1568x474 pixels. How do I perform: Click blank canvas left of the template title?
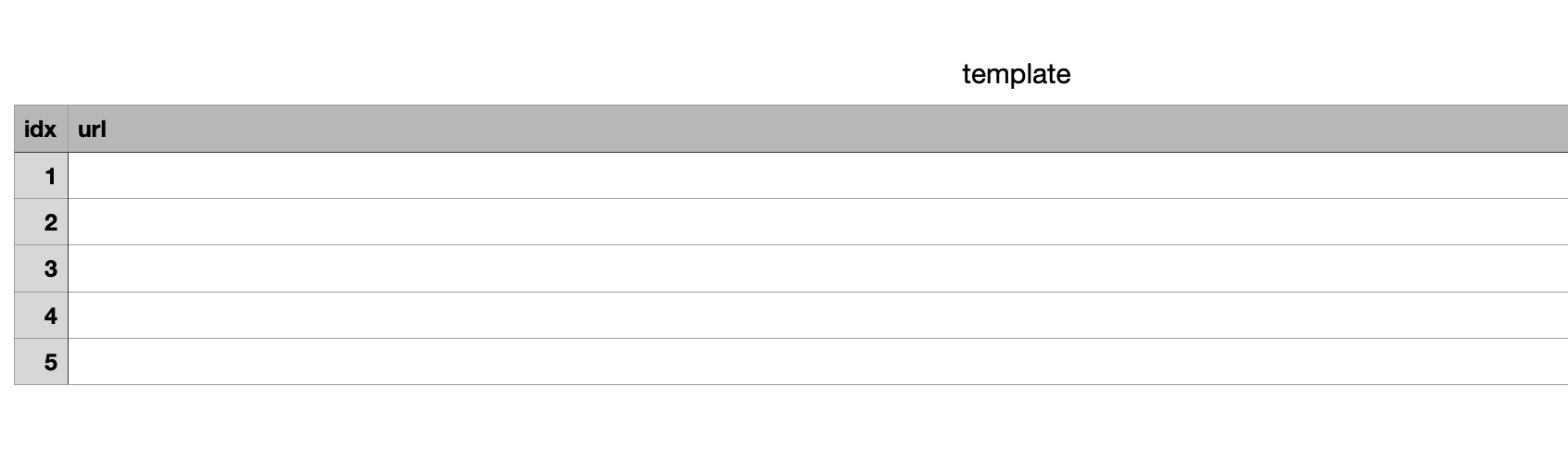(x=463, y=56)
